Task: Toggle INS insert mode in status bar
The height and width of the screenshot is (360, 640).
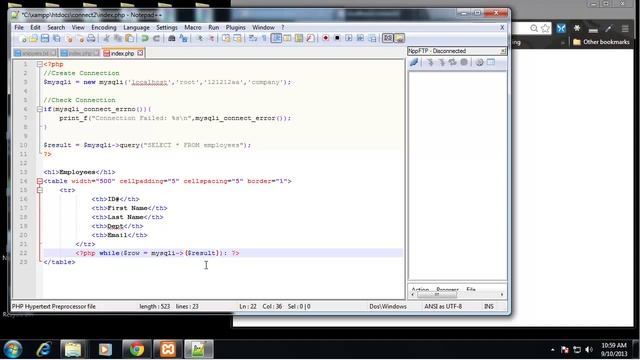Action: (x=489, y=307)
